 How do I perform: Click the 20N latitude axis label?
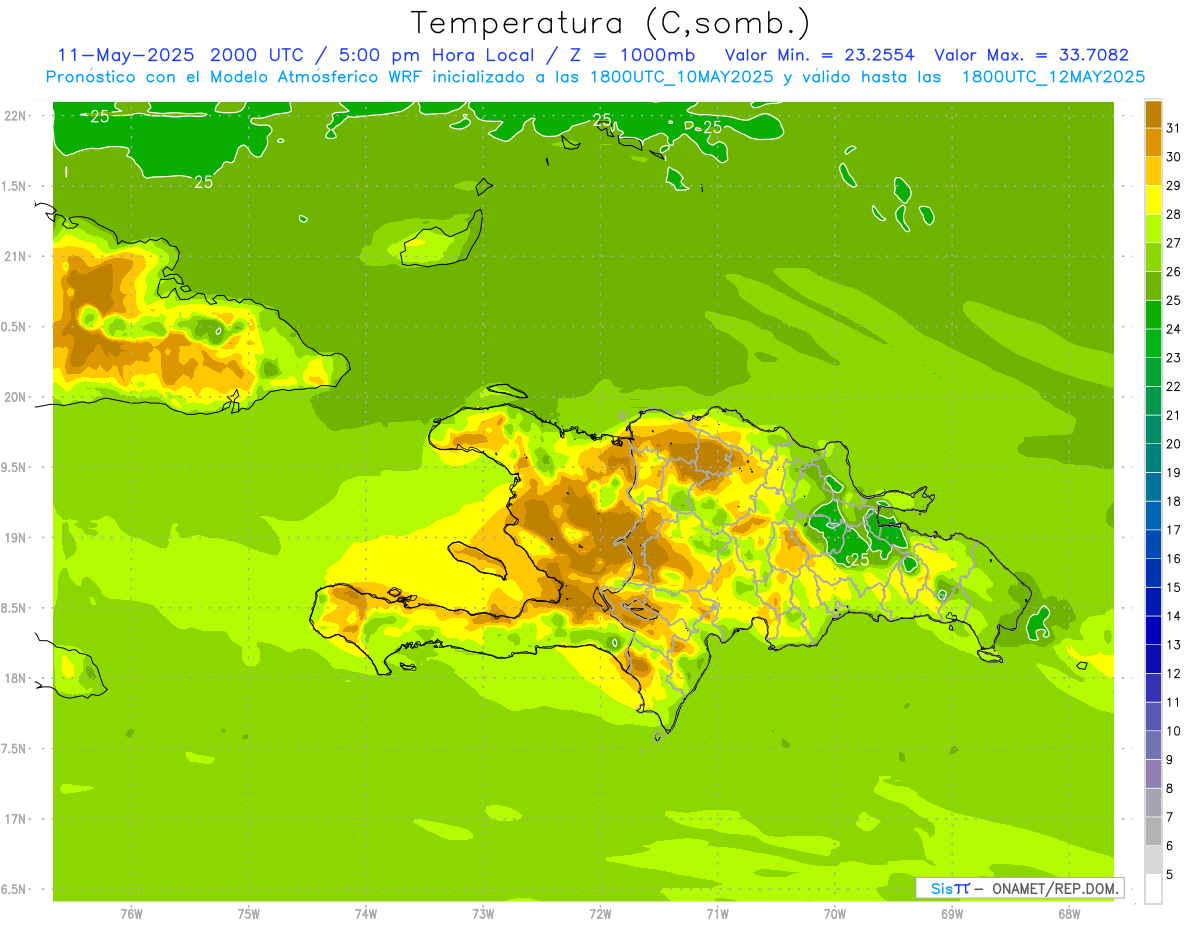(x=15, y=397)
